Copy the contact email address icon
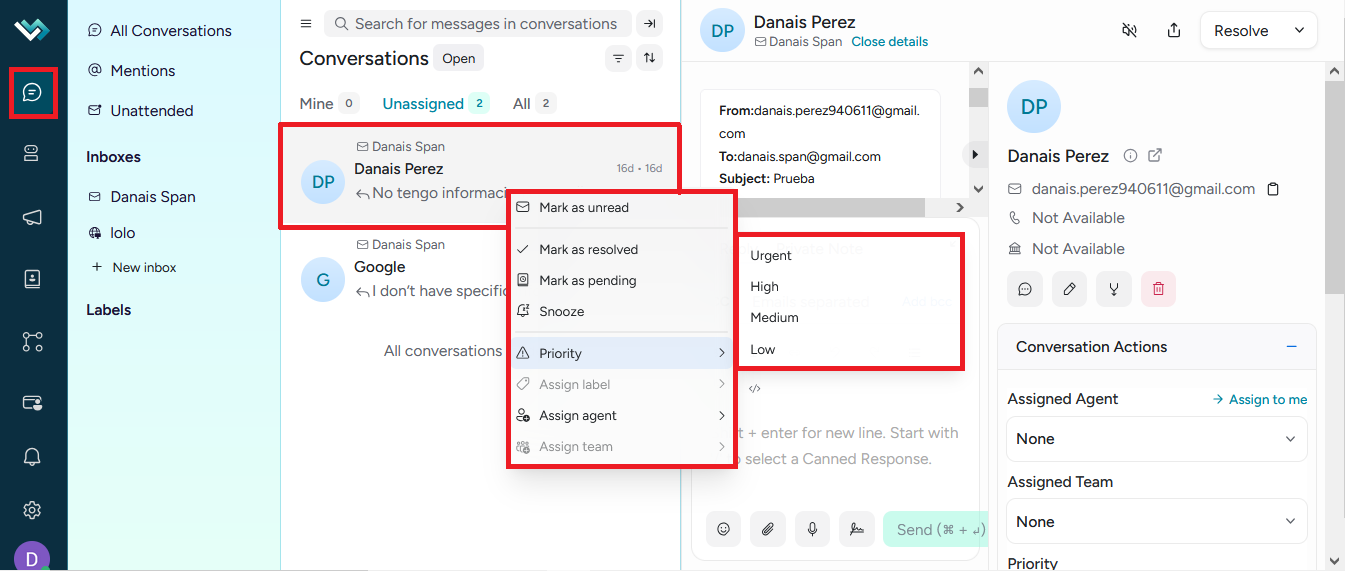This screenshot has width=1363, height=571. (x=1273, y=189)
